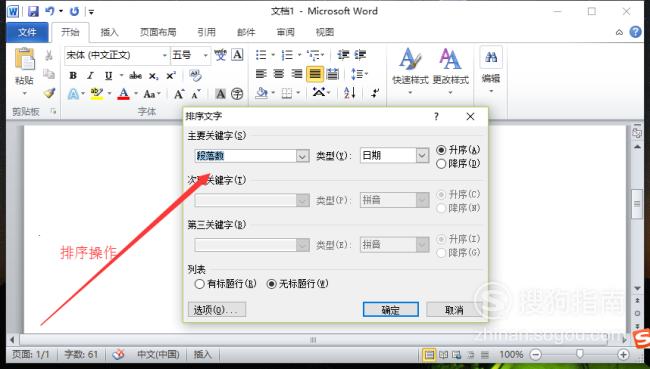Click the Justify alignment icon
The height and width of the screenshot is (369, 650).
click(x=315, y=74)
